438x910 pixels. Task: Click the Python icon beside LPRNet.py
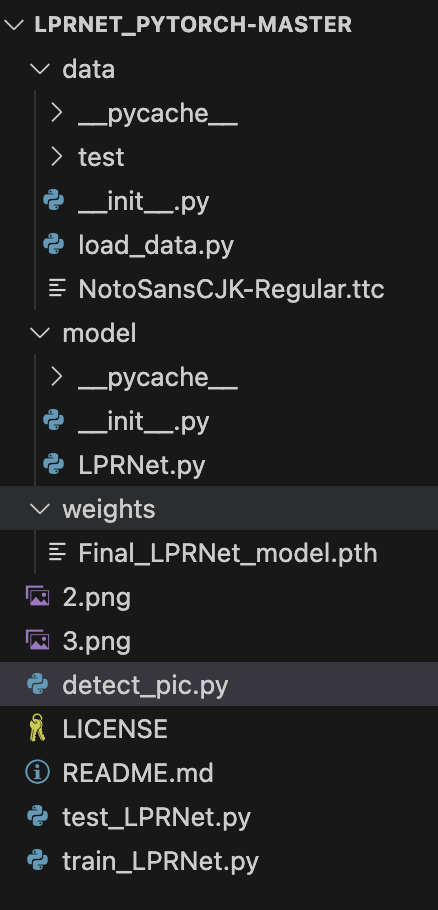[54, 465]
